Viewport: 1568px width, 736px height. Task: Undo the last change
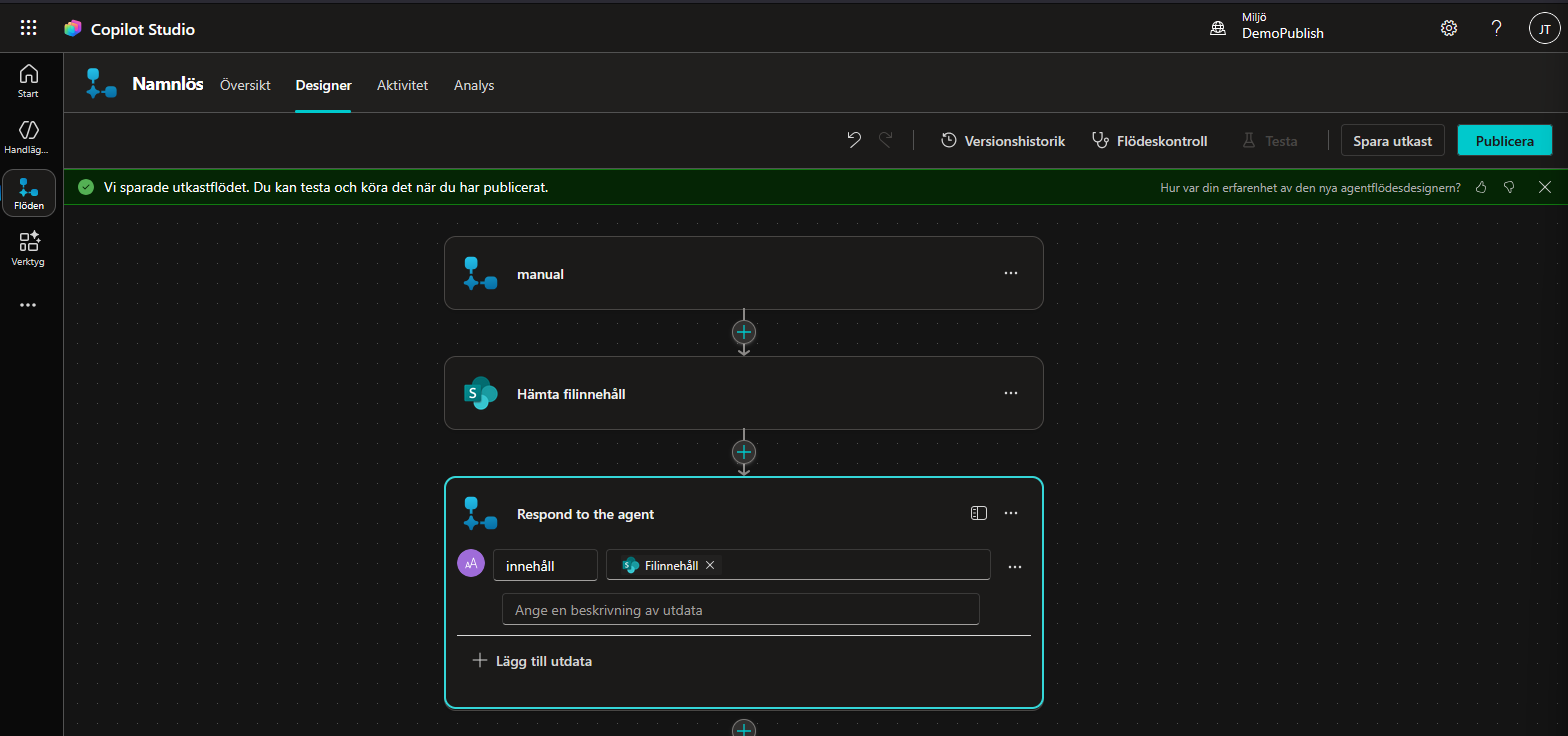pyautogui.click(x=854, y=141)
